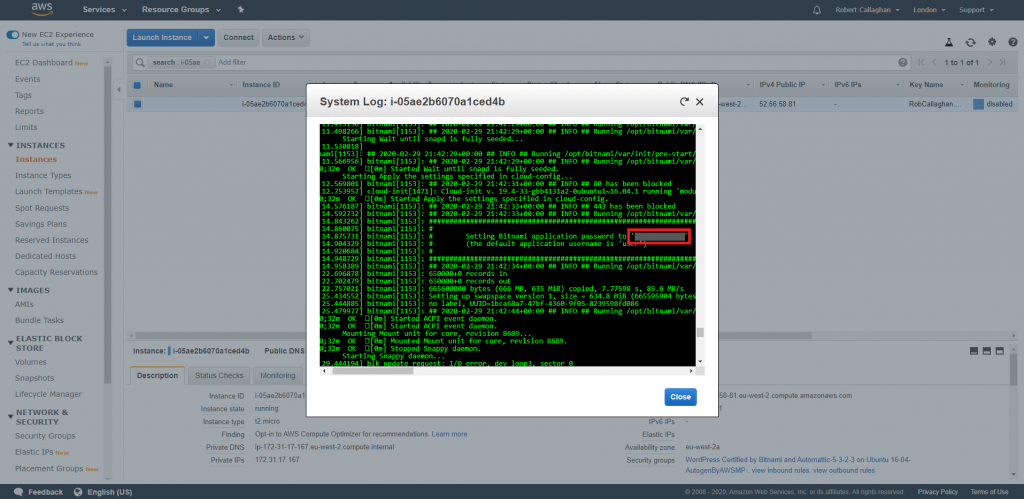Go to previous page of results
This screenshot has height=499, width=1024.
tap(935, 62)
